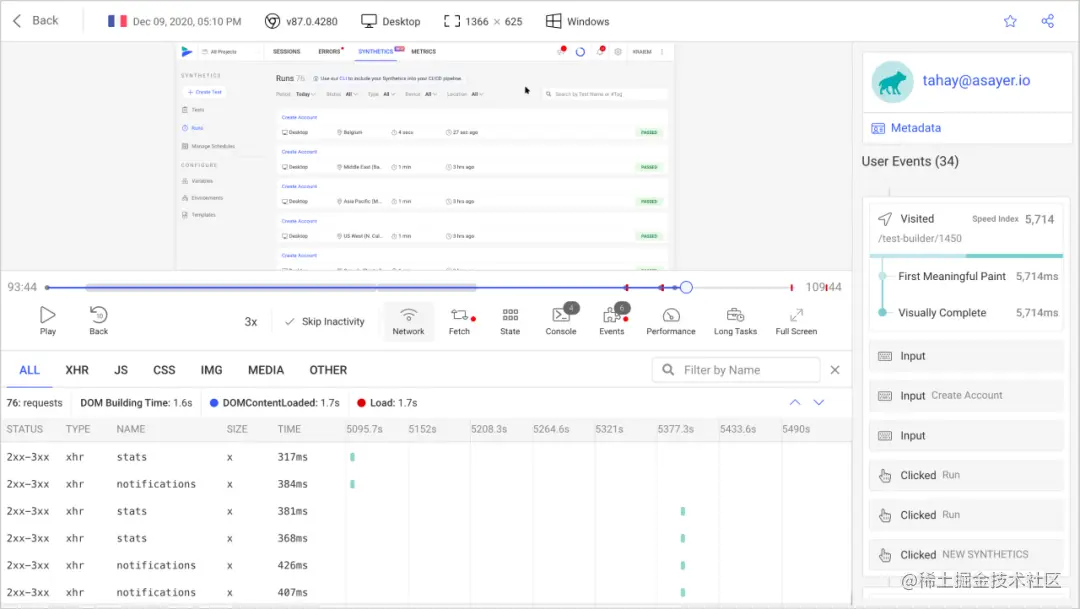Click the Load 1.7s indicator
Viewport: 1080px width, 609px height.
(387, 403)
